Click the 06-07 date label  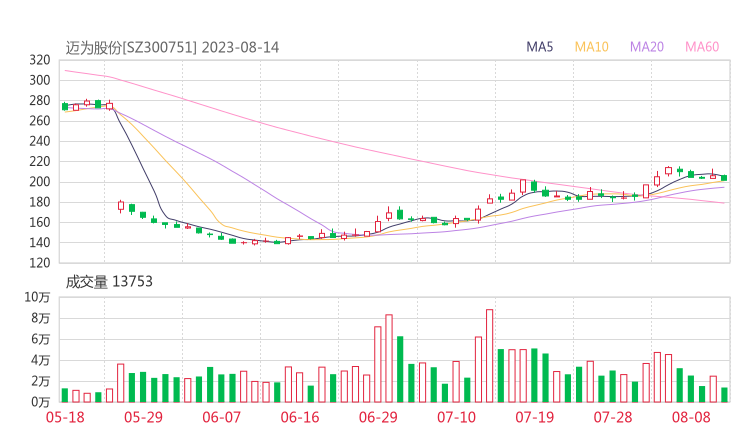(x=222, y=417)
